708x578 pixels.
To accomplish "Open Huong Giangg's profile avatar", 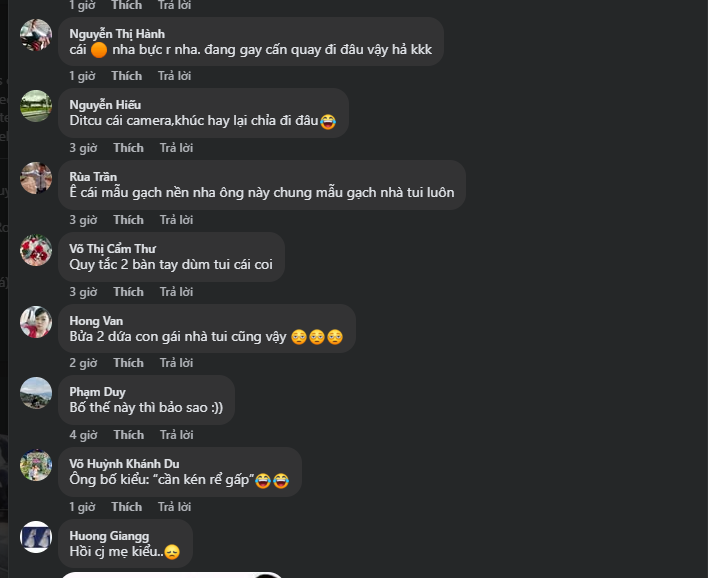I will [36, 537].
